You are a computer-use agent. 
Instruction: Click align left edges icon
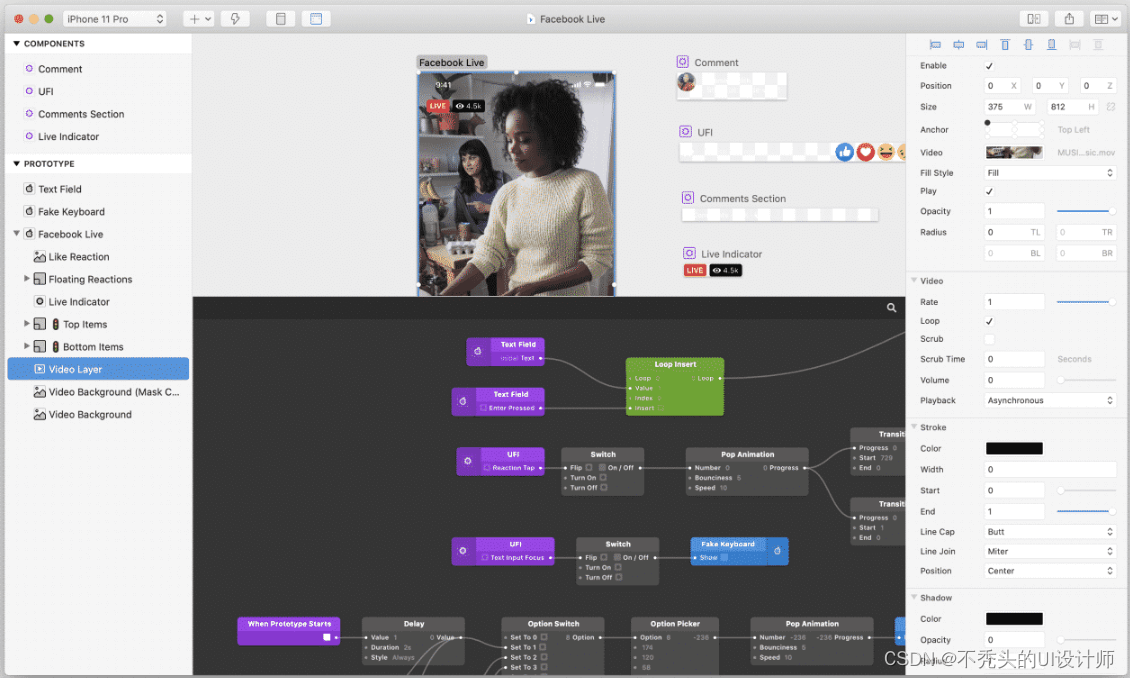(x=935, y=45)
